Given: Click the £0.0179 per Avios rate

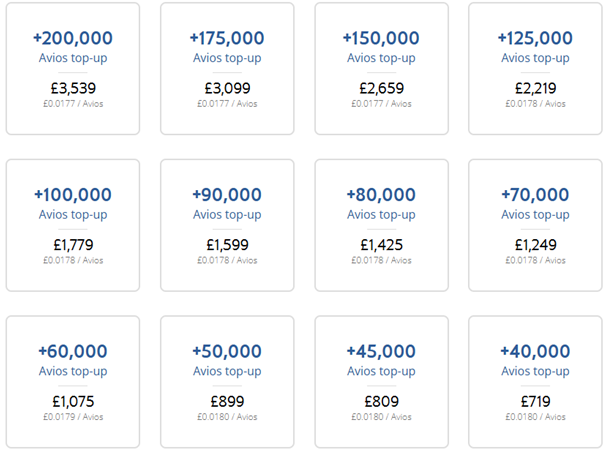Looking at the screenshot, I should click(x=73, y=417).
